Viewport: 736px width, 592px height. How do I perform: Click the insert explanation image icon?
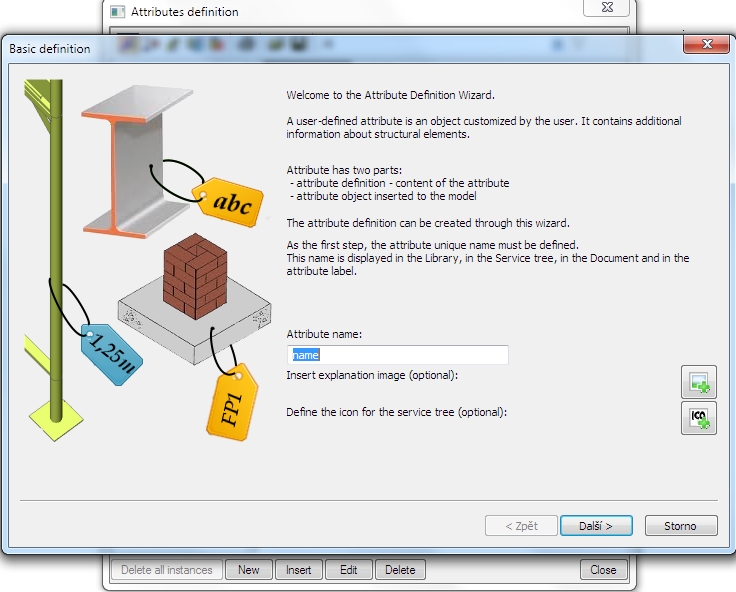699,383
